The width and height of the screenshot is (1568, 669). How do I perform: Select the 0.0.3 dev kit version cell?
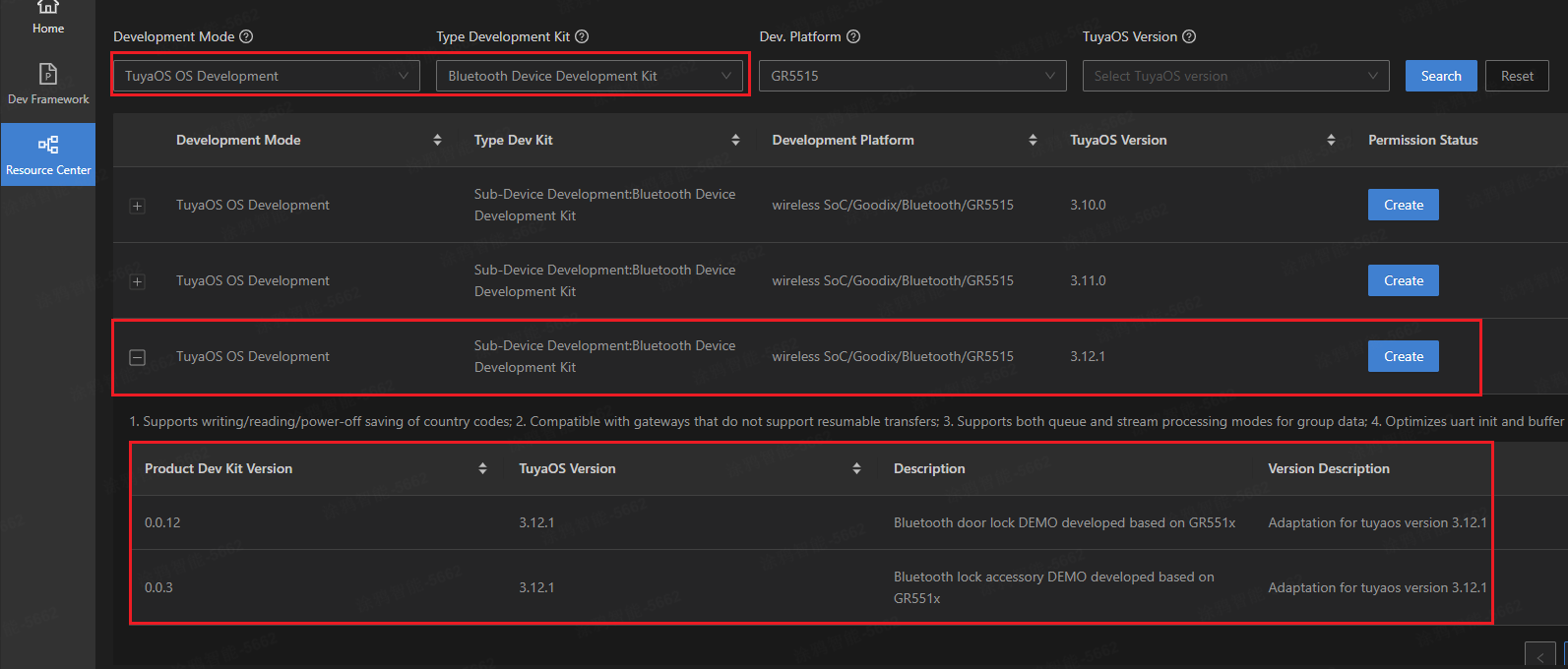click(x=158, y=587)
